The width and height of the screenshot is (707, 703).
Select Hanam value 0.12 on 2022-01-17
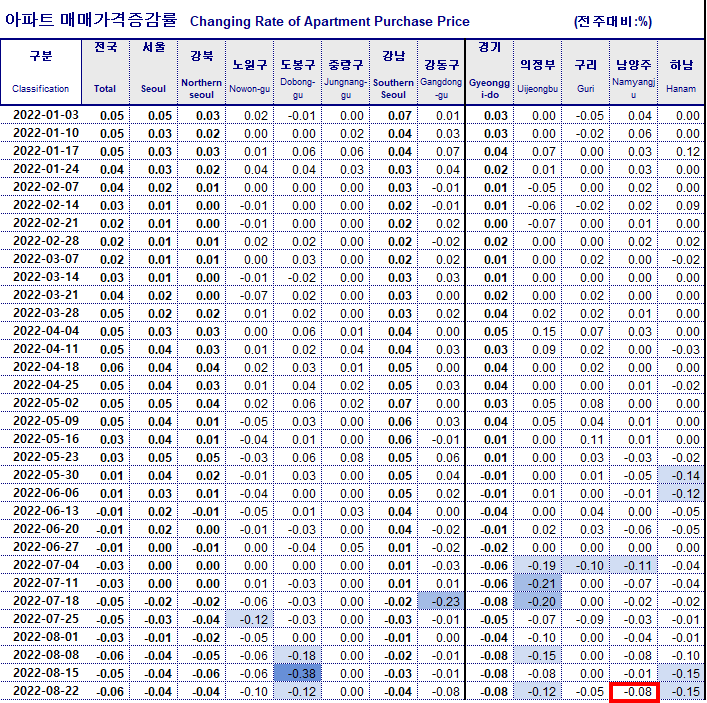pyautogui.click(x=681, y=152)
